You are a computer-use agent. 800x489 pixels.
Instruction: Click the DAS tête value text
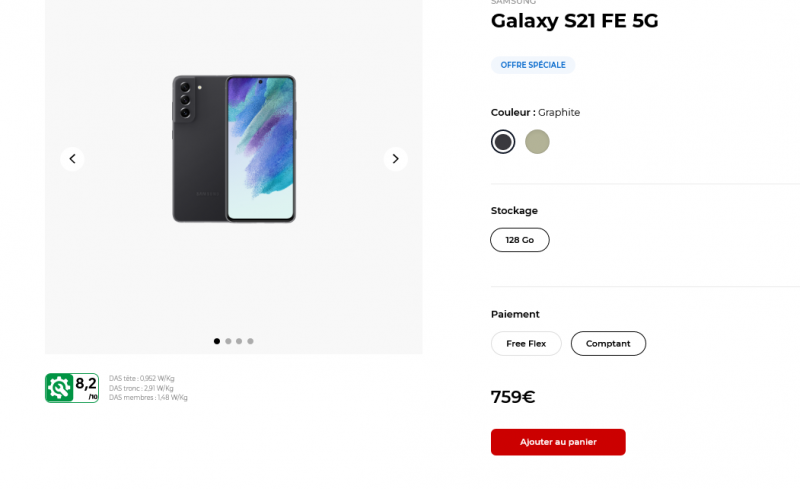142,379
